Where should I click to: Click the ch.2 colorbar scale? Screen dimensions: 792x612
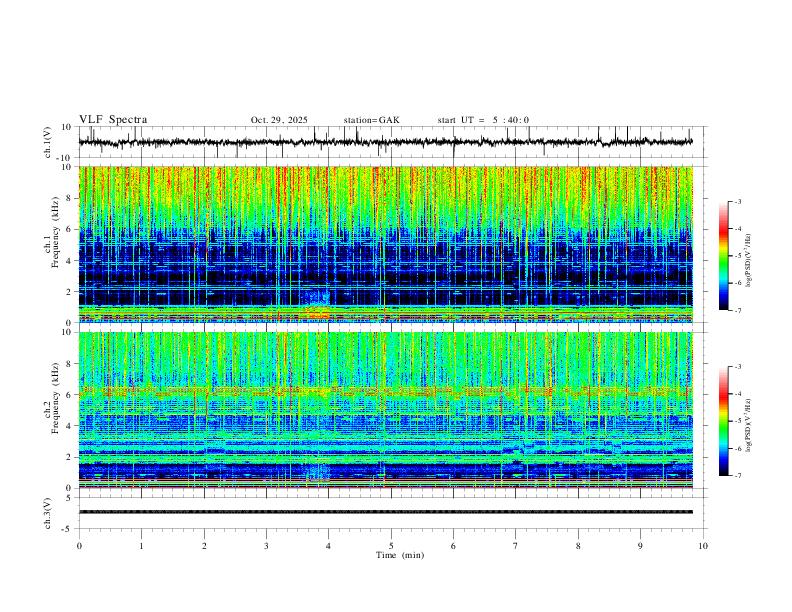click(x=724, y=421)
